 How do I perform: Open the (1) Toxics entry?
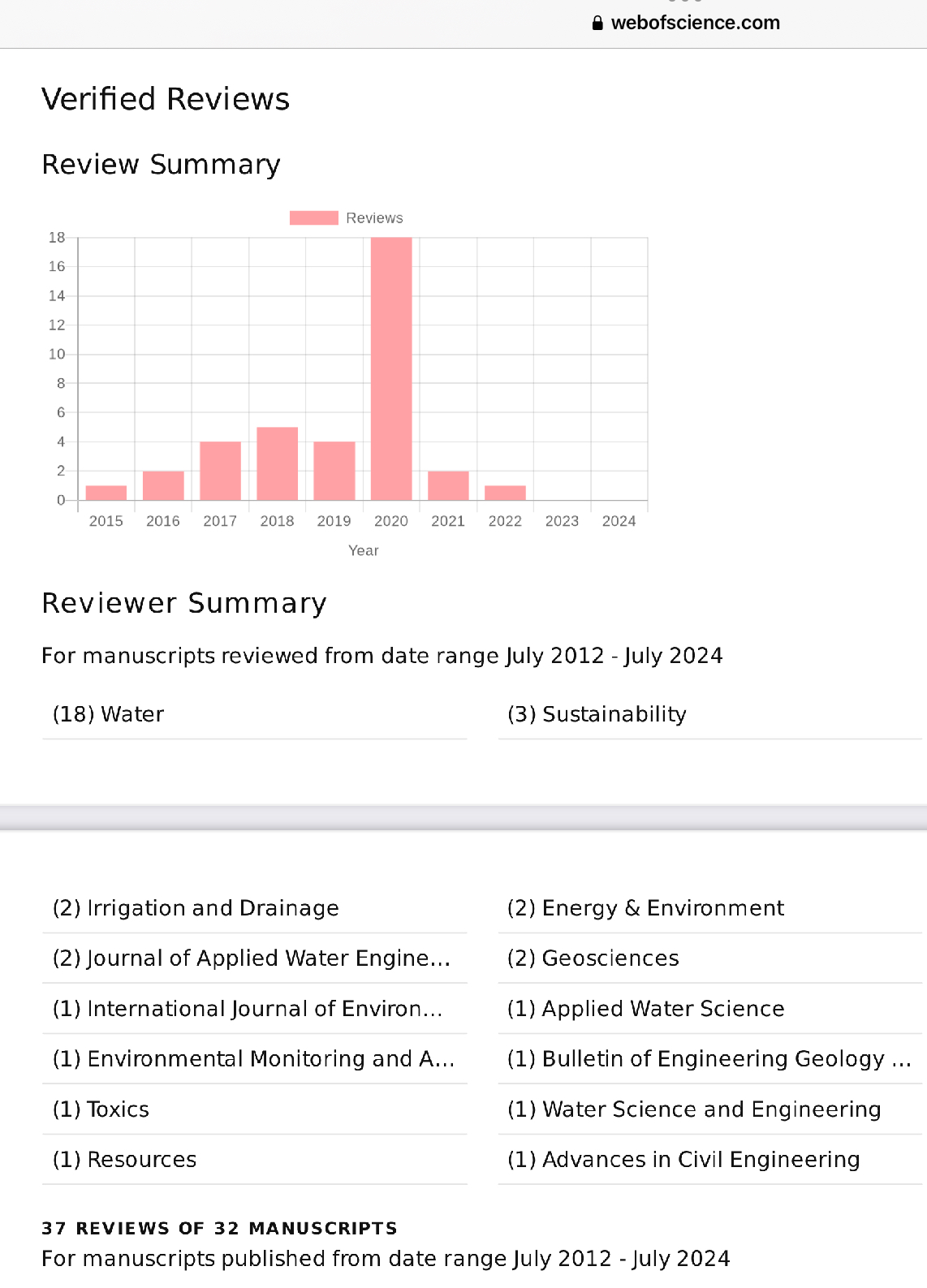tap(255, 1109)
